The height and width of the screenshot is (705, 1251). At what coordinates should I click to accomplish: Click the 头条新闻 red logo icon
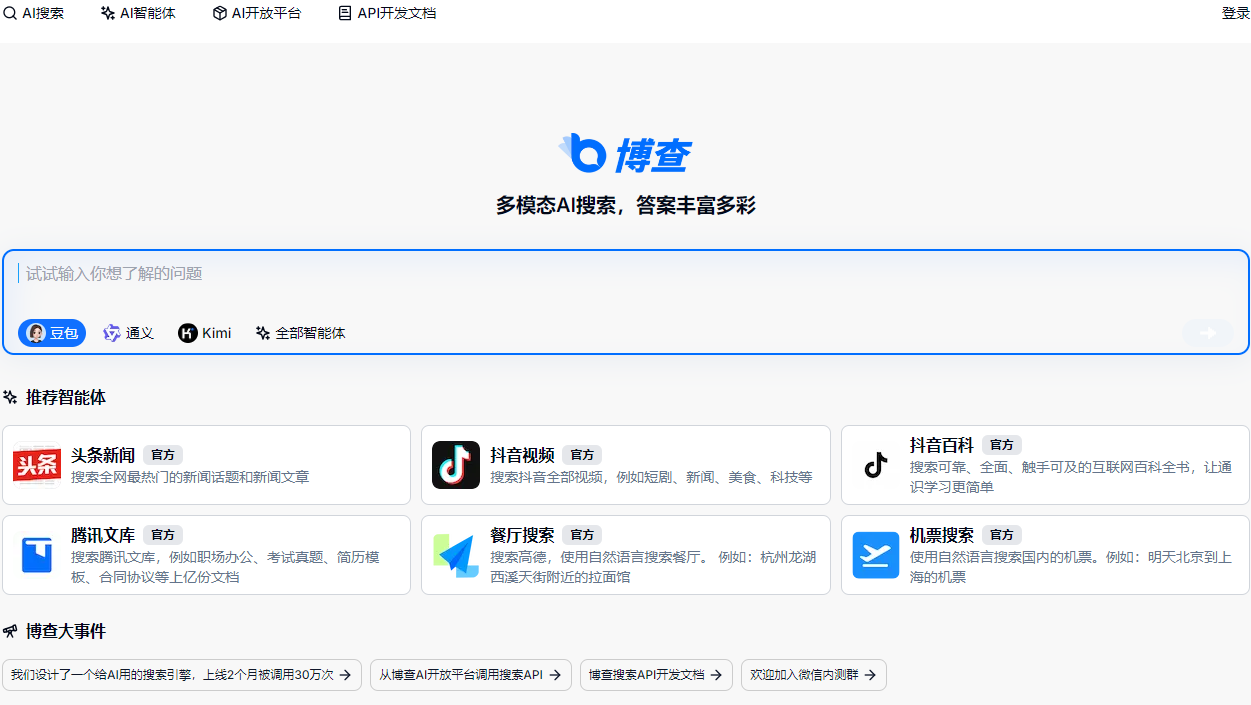pos(37,465)
